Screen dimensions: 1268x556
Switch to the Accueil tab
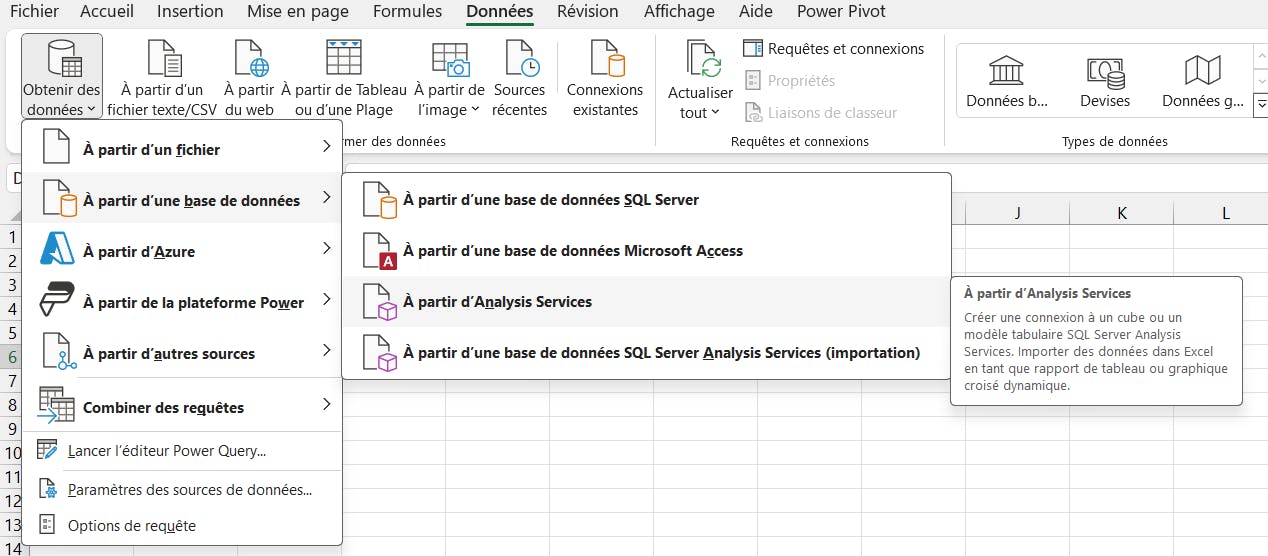tap(107, 12)
